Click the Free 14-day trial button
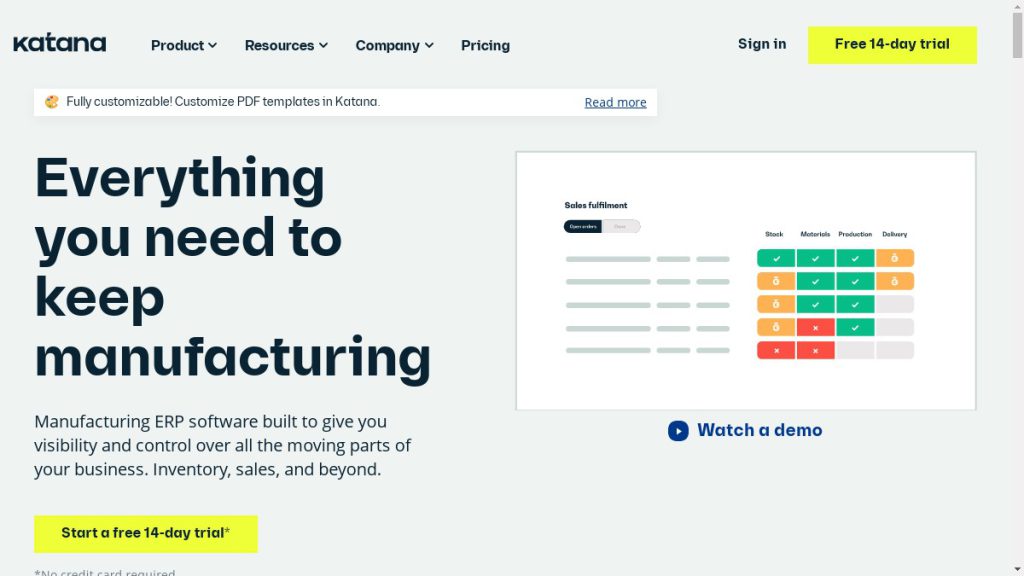Image resolution: width=1024 pixels, height=576 pixels. point(892,45)
